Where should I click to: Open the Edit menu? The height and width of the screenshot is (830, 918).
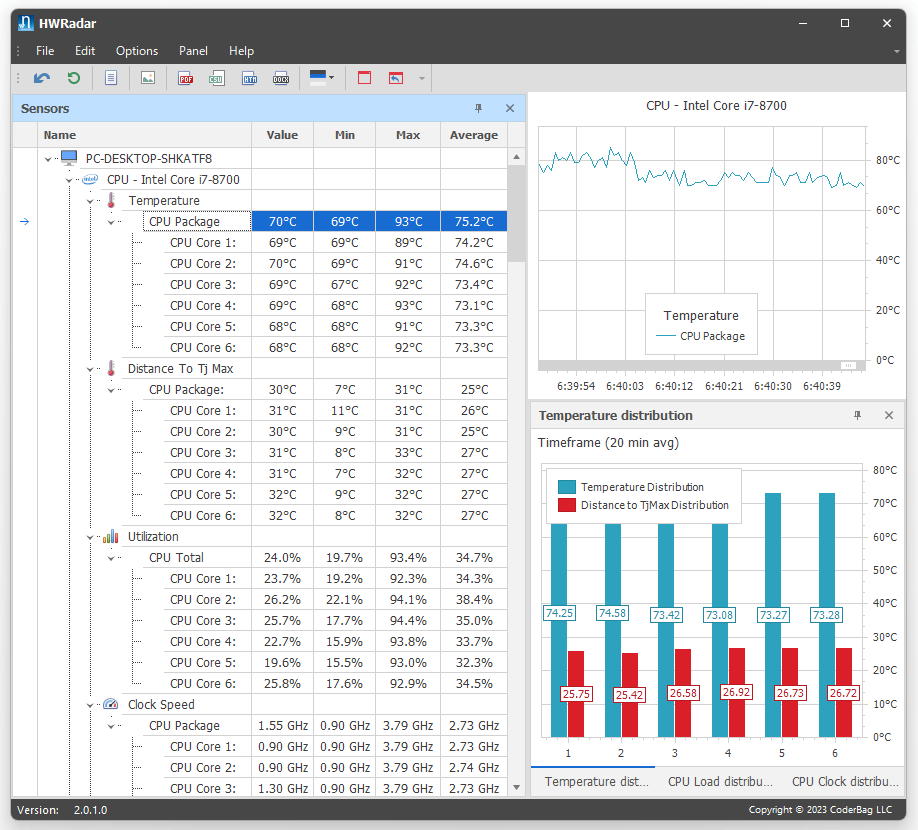[85, 51]
